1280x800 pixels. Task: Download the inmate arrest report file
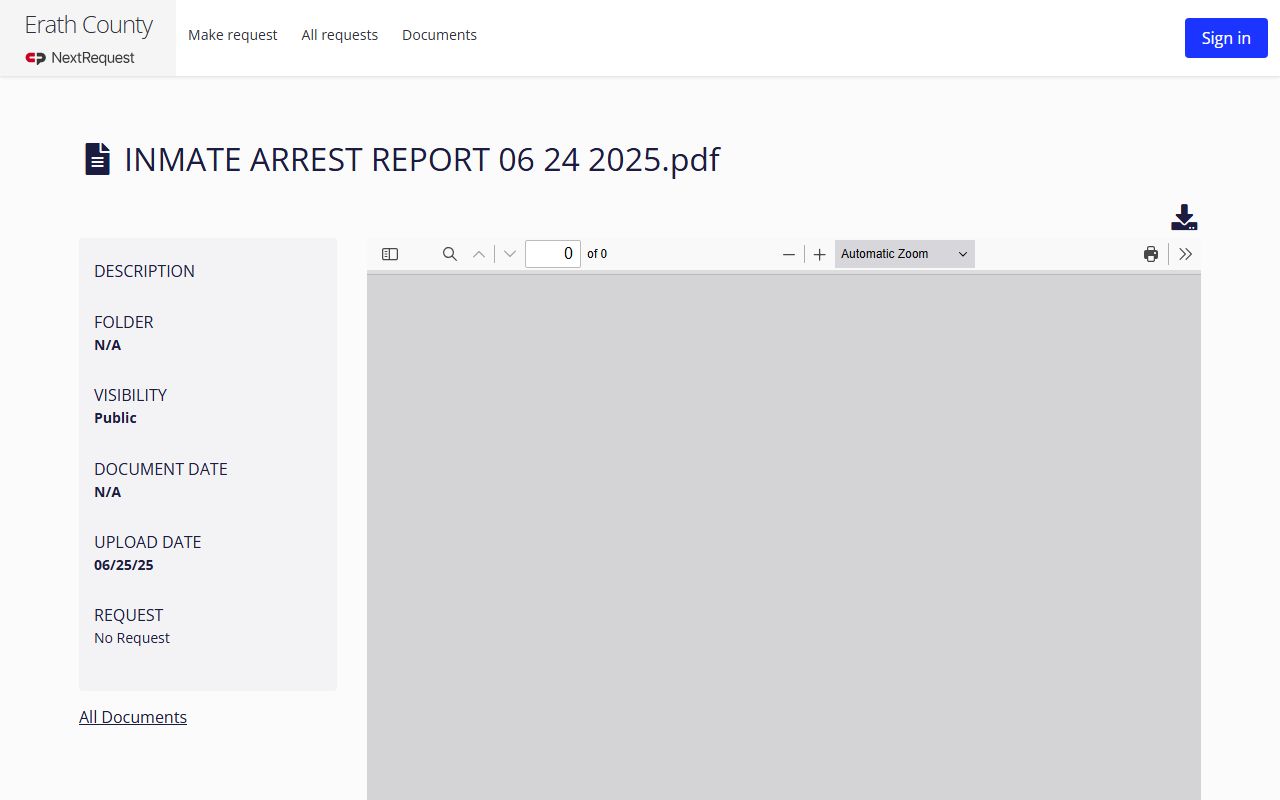1184,217
